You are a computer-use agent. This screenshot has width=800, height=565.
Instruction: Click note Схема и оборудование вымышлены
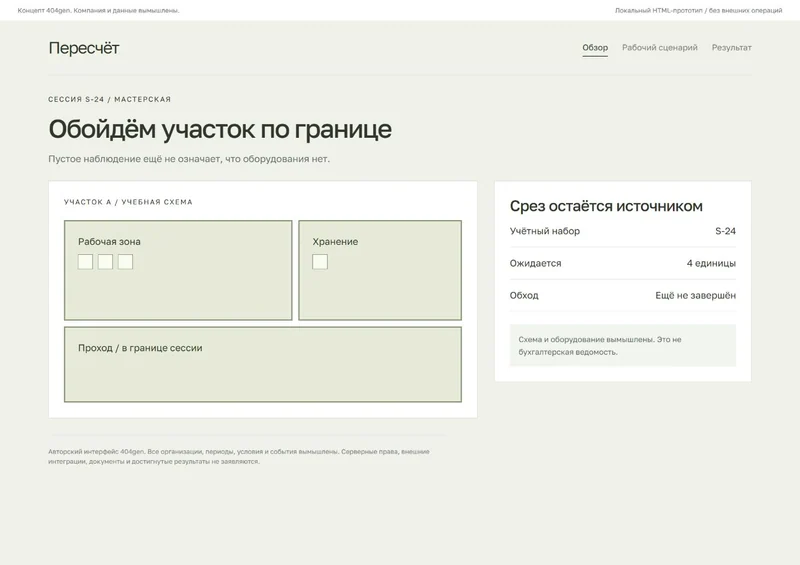pyautogui.click(x=622, y=346)
